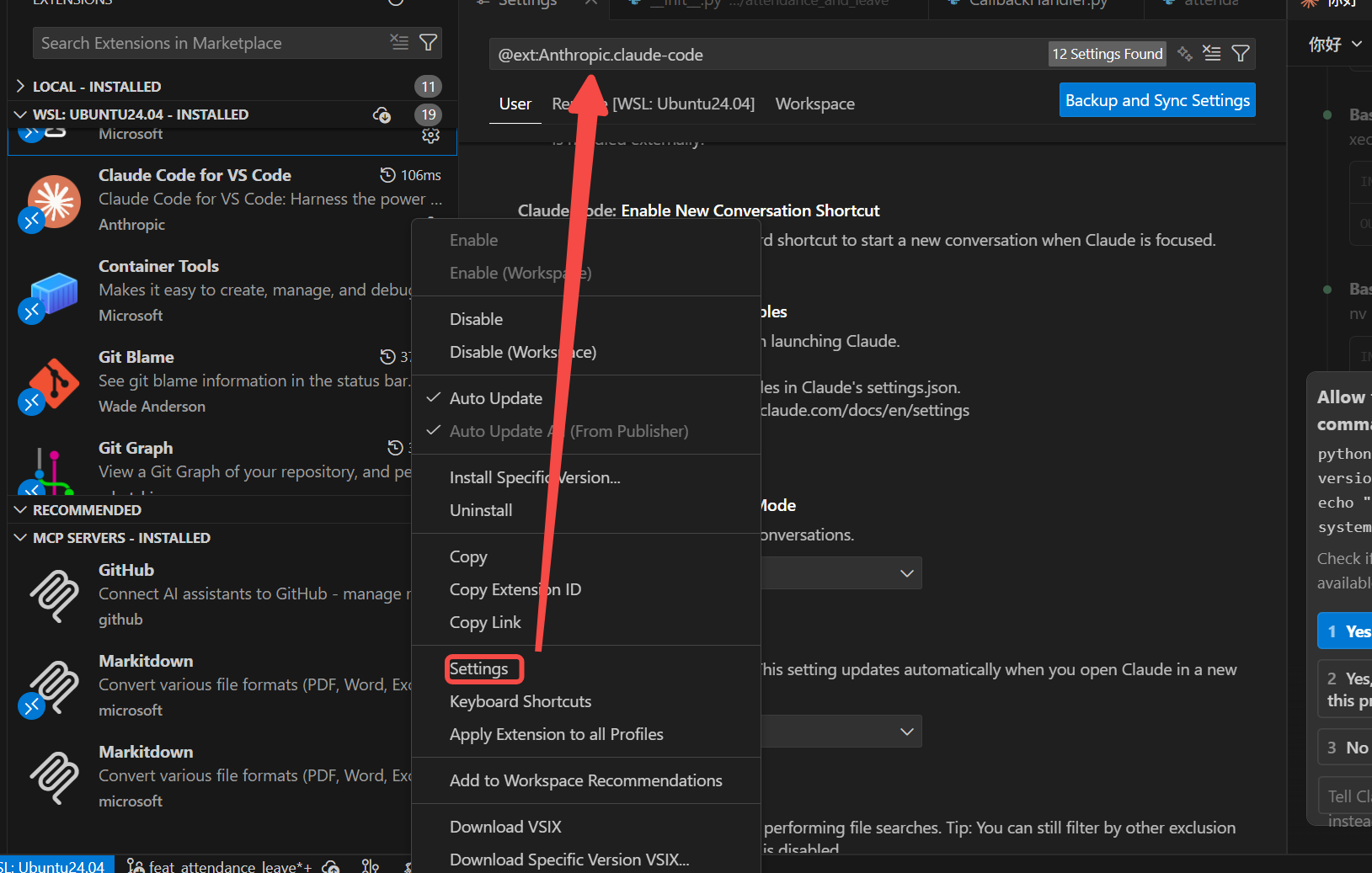Click the 19 count badge for WSL installed

click(429, 114)
